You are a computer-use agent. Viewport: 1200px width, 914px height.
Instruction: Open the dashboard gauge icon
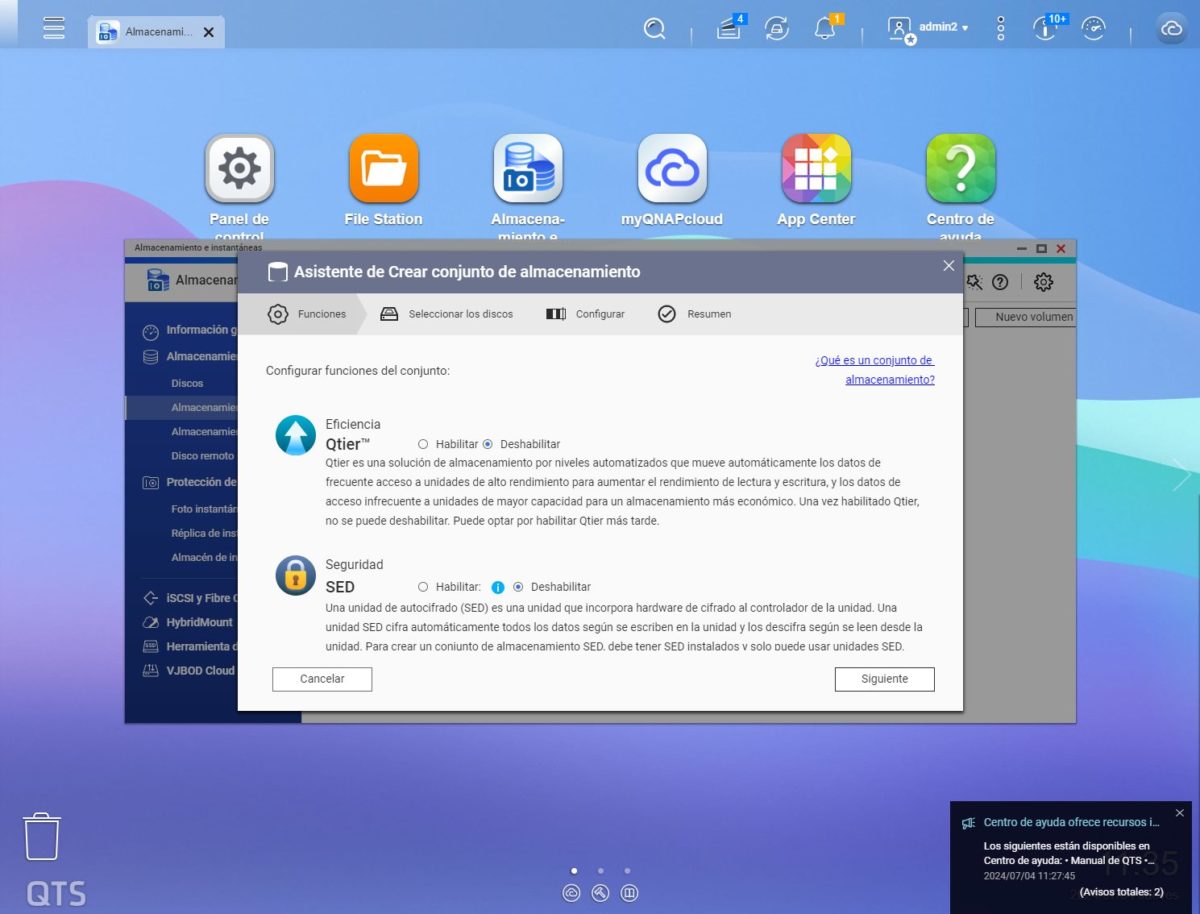(x=1094, y=29)
